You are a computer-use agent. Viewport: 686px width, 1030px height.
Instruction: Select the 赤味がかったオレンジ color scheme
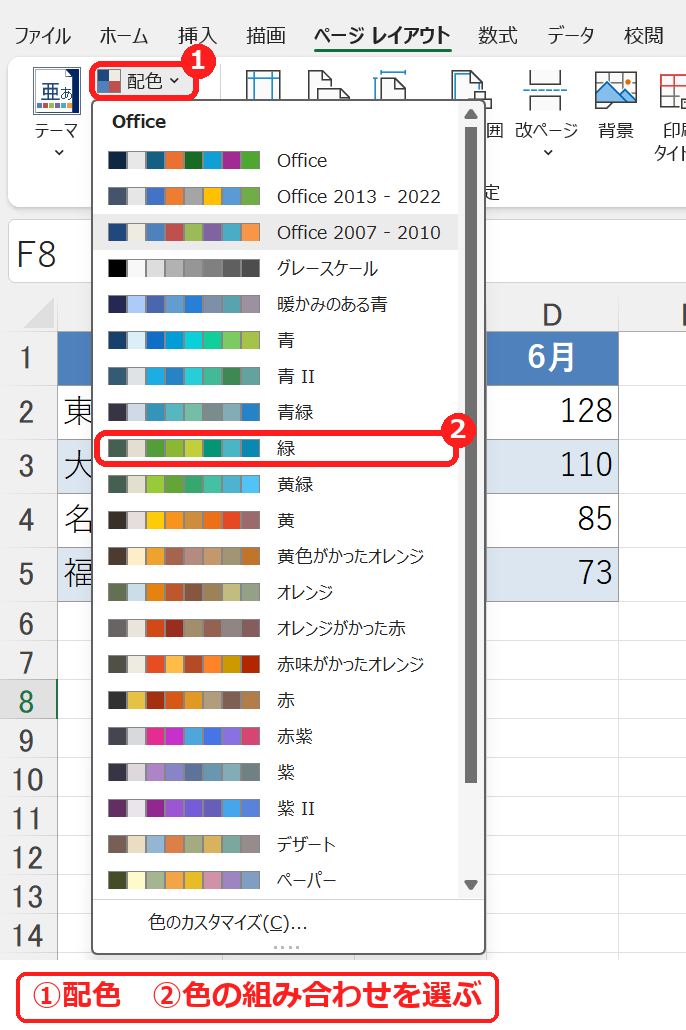pos(275,664)
